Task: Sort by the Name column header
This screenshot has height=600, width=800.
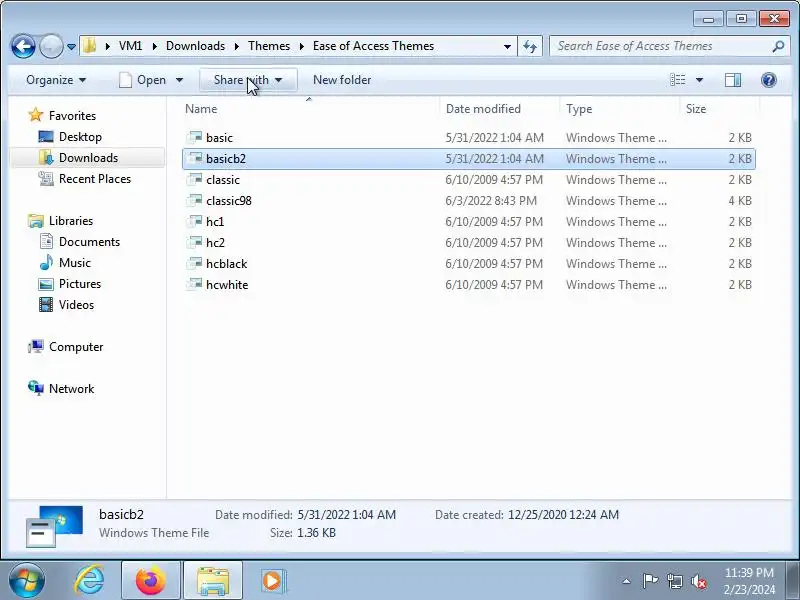Action: tap(308, 109)
